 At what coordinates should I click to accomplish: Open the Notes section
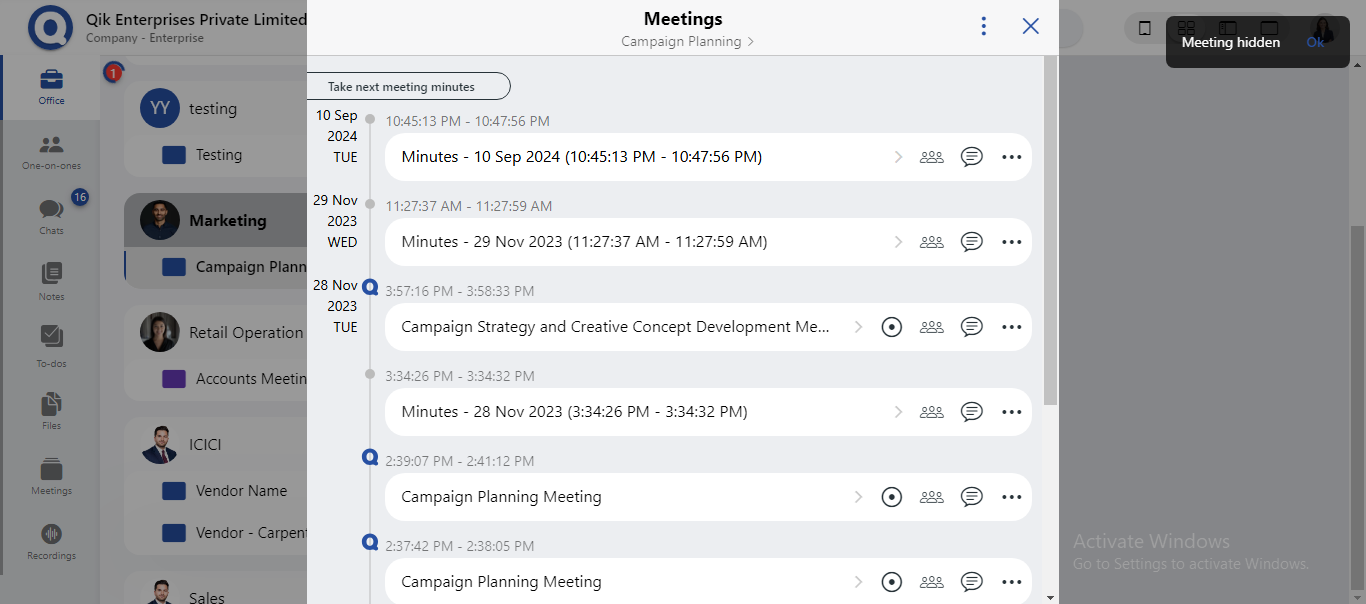click(50, 280)
